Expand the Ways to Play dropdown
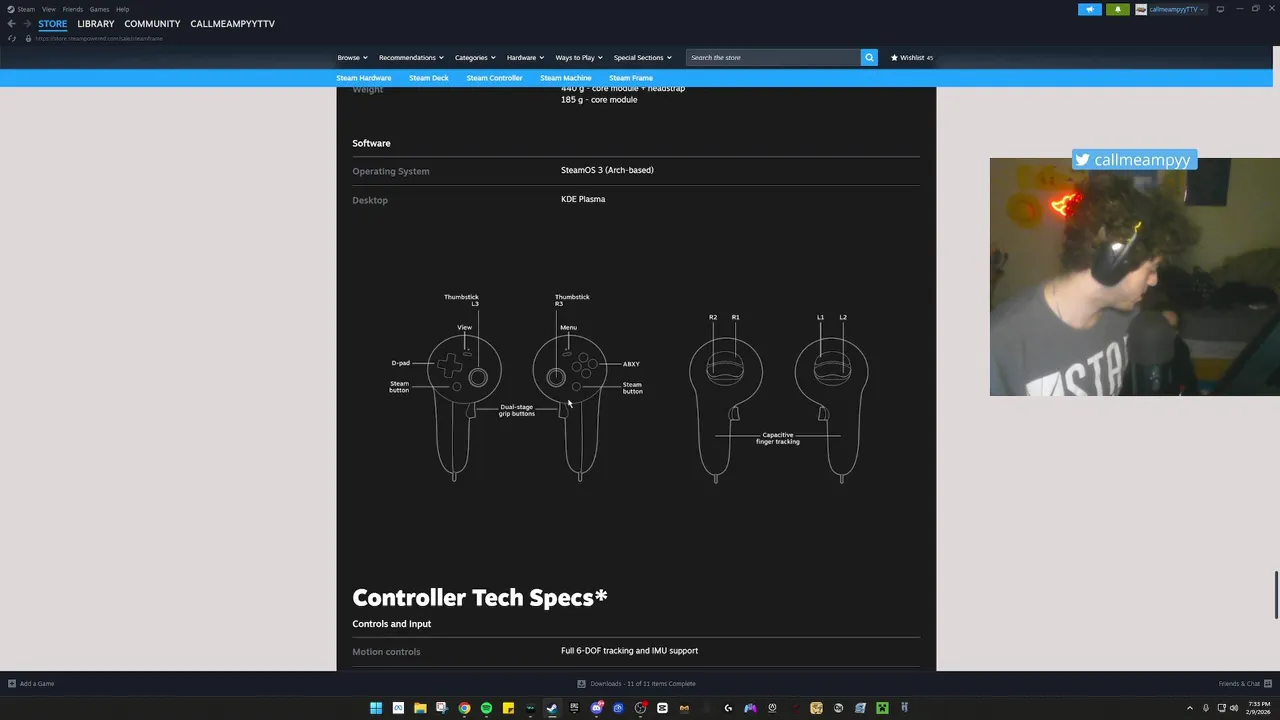 (579, 57)
